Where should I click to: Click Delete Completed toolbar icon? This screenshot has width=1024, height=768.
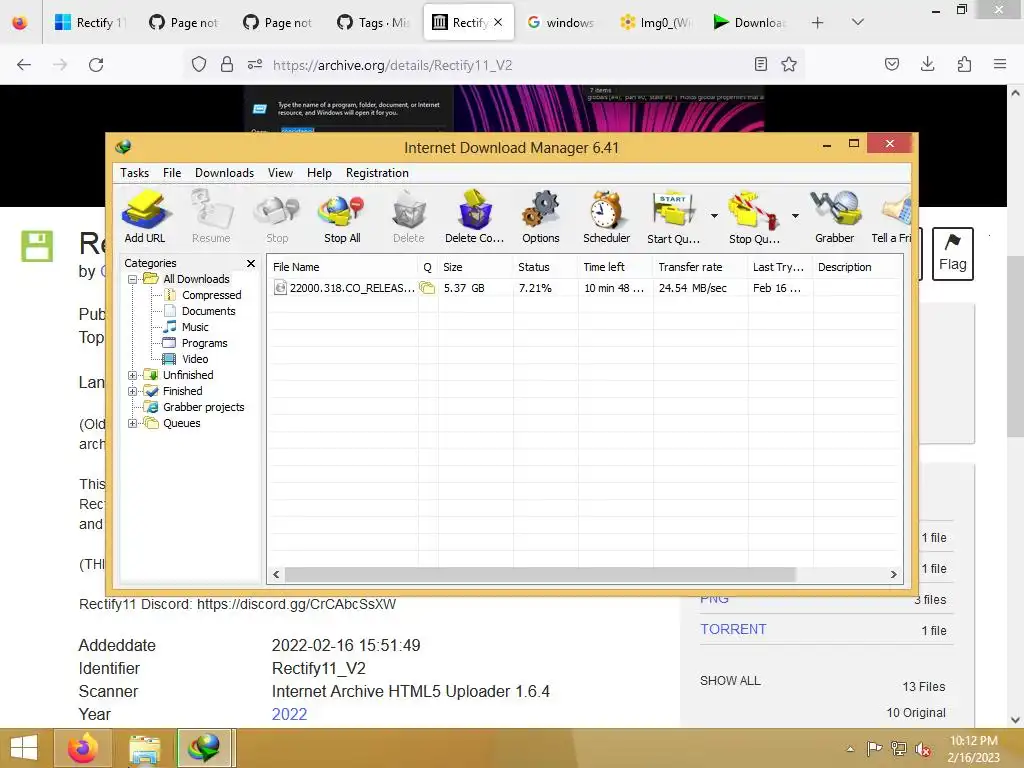coord(475,217)
